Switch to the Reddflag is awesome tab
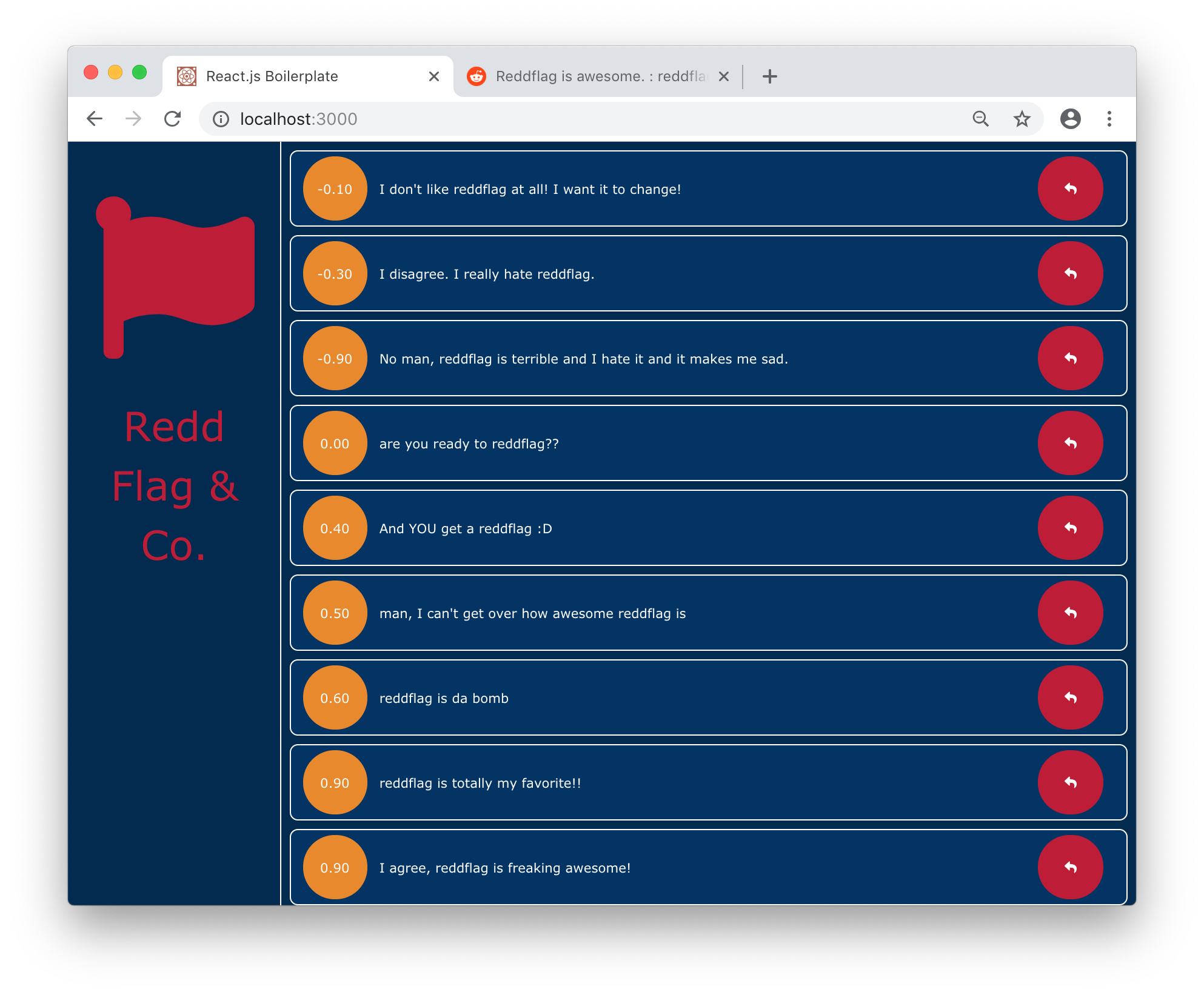1204x995 pixels. 599,76
